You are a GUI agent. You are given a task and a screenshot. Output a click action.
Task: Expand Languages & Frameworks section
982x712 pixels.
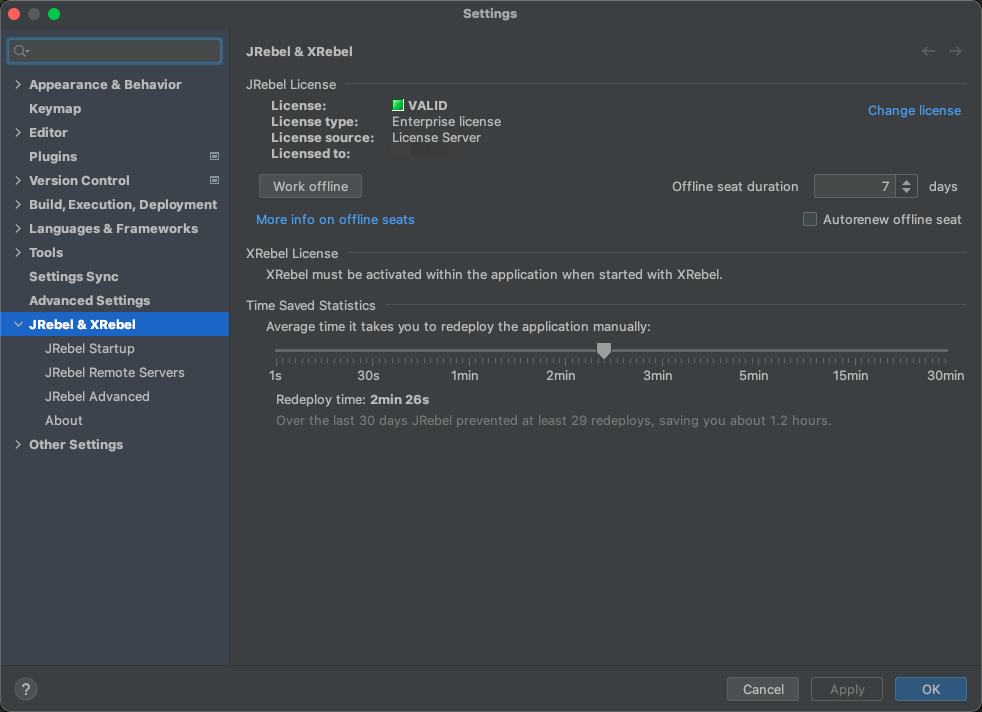pos(18,229)
